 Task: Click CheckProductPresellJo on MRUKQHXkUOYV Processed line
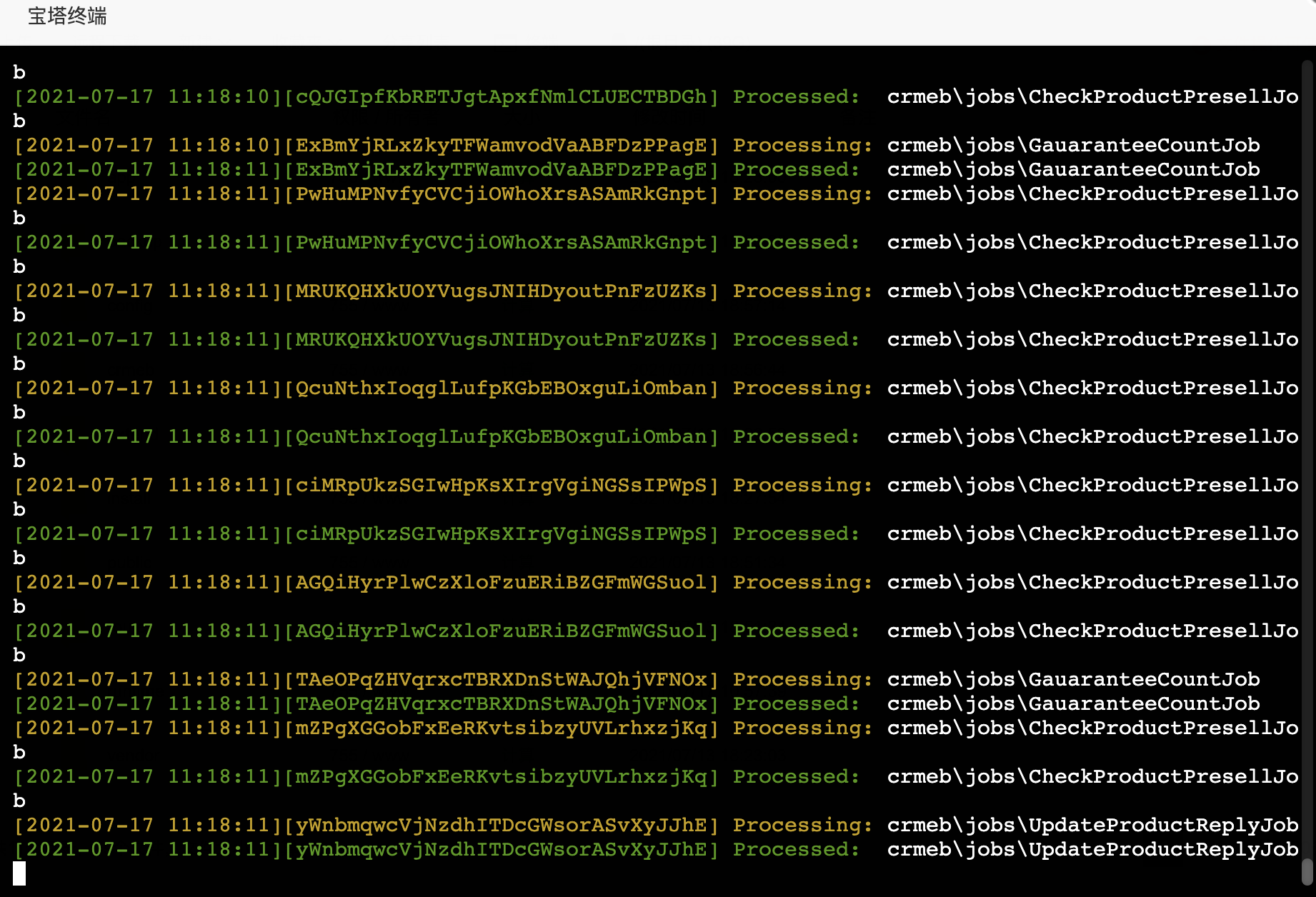click(x=1163, y=340)
